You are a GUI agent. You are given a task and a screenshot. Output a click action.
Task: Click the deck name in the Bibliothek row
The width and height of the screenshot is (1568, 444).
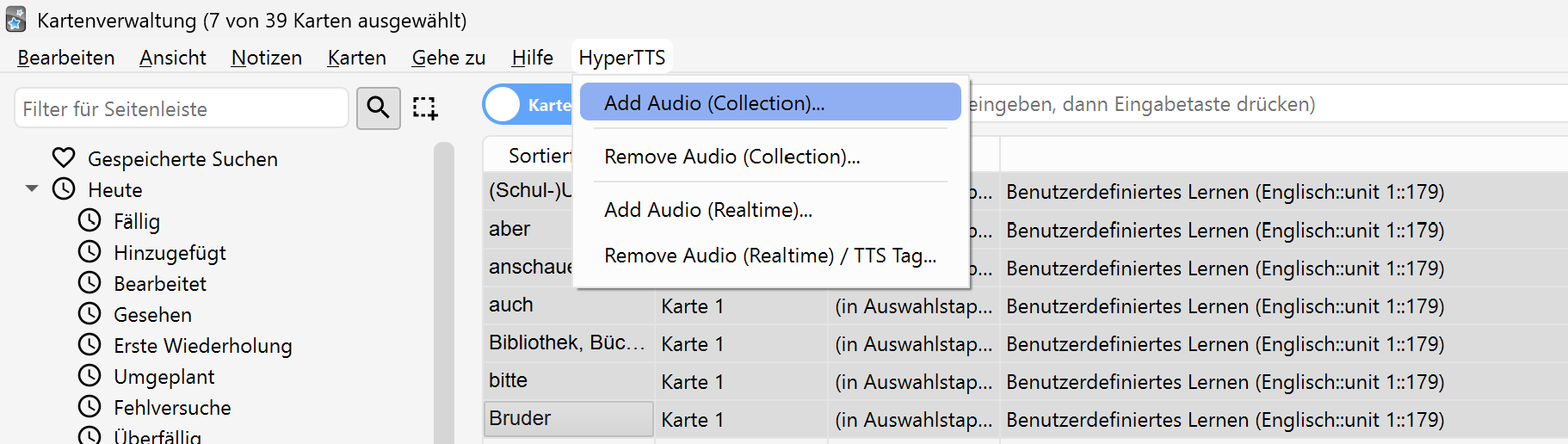pyautogui.click(x=1225, y=344)
